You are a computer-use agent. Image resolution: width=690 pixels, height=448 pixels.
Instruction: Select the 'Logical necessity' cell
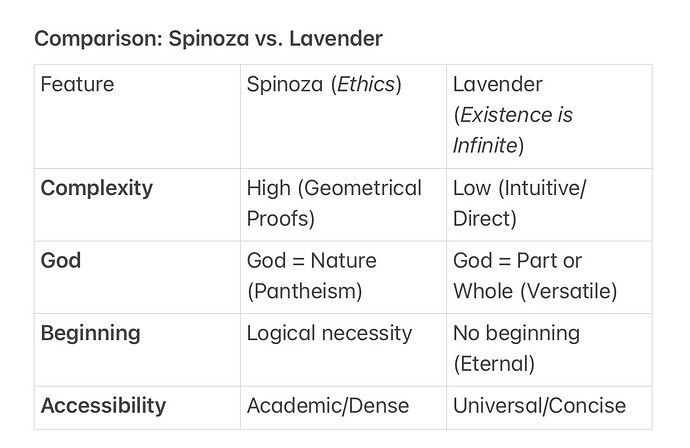329,333
